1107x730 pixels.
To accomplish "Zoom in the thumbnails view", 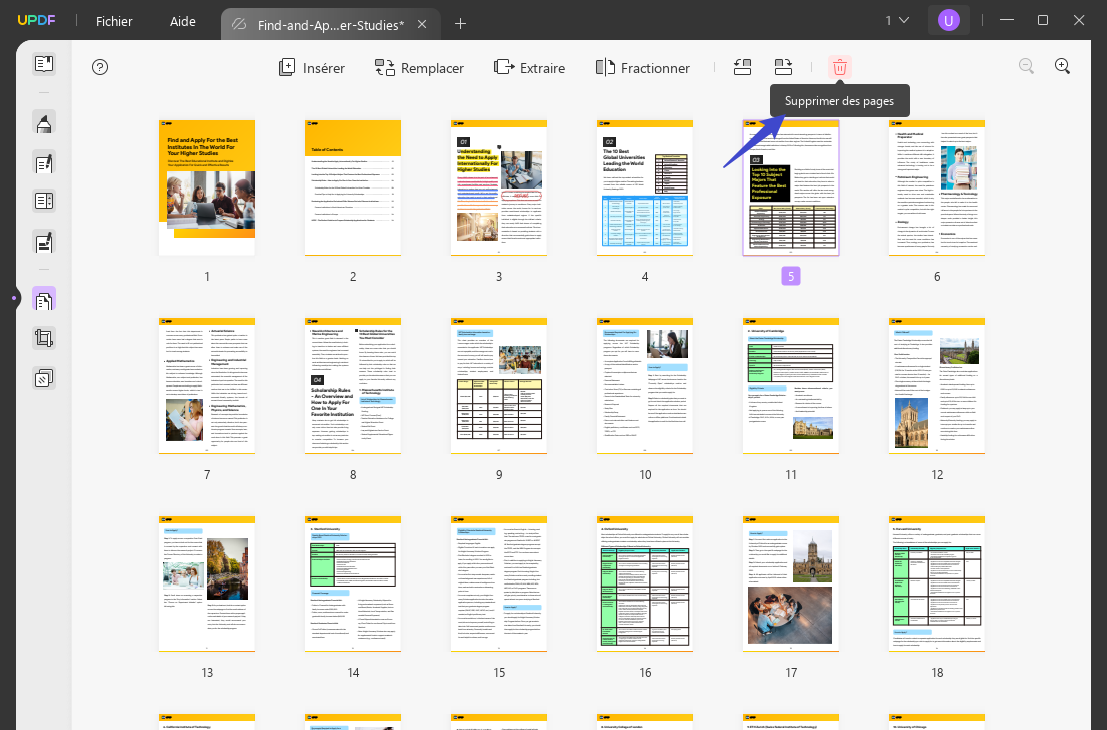I will 1063,66.
